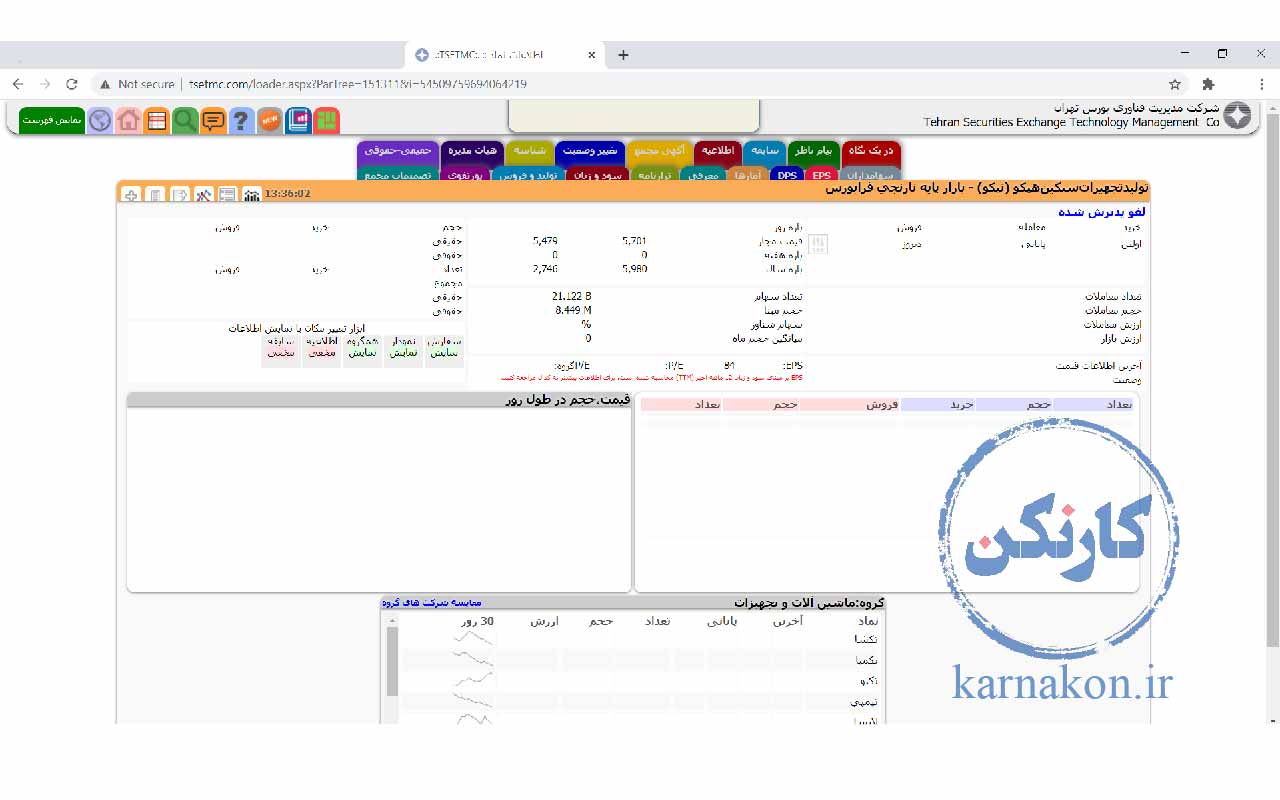
Task: Click the 30 روز column header
Action: click(478, 621)
